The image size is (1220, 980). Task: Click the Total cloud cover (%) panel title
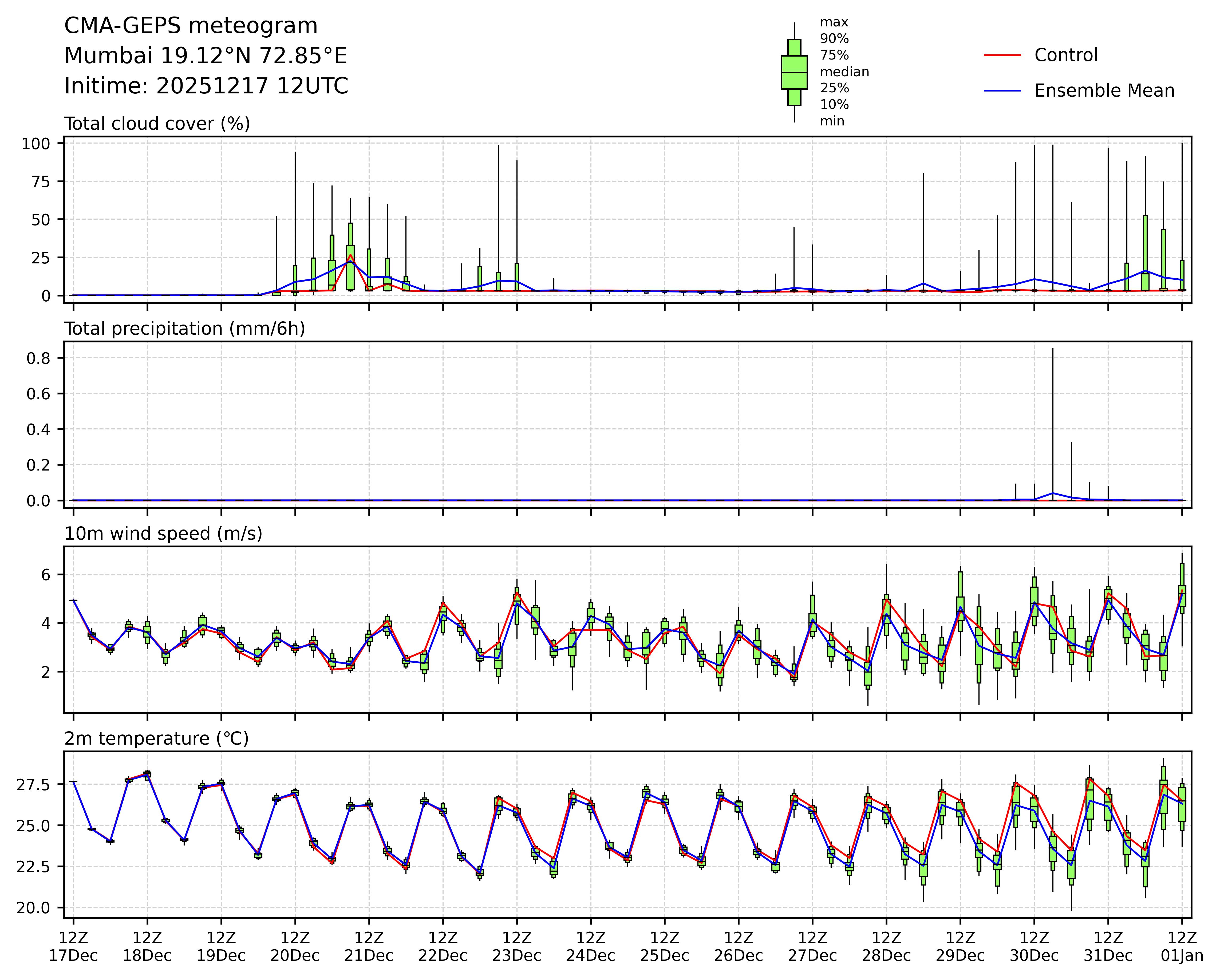click(157, 124)
